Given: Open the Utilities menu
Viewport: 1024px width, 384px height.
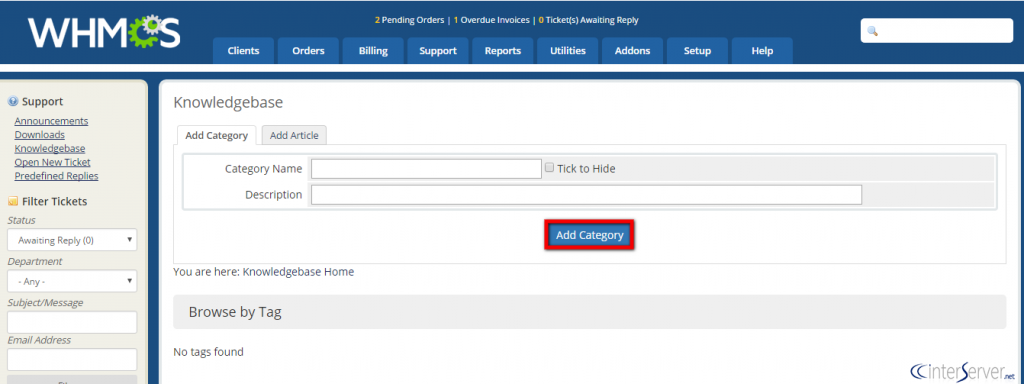Looking at the screenshot, I should pyautogui.click(x=568, y=51).
